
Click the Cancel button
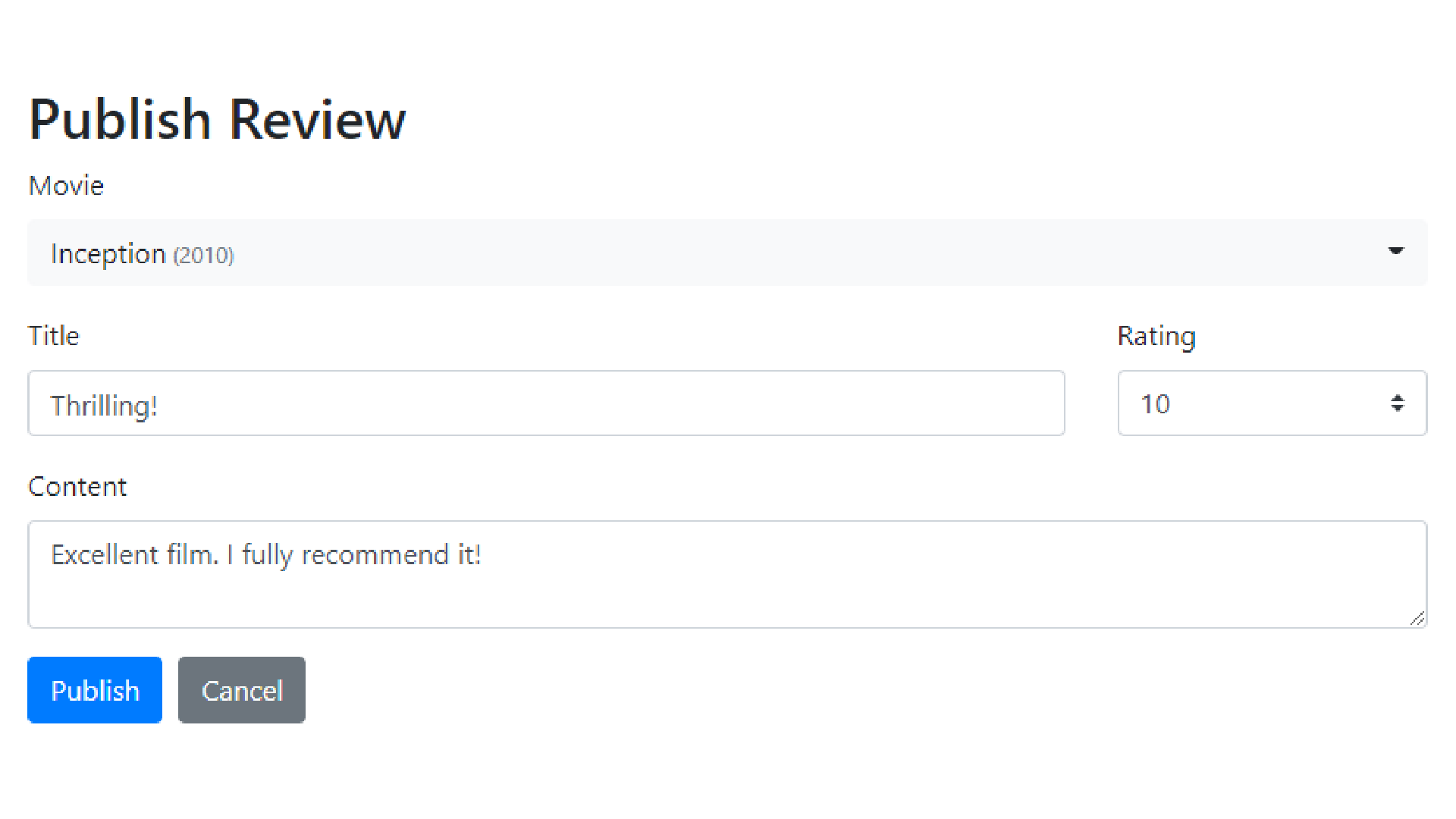242,690
